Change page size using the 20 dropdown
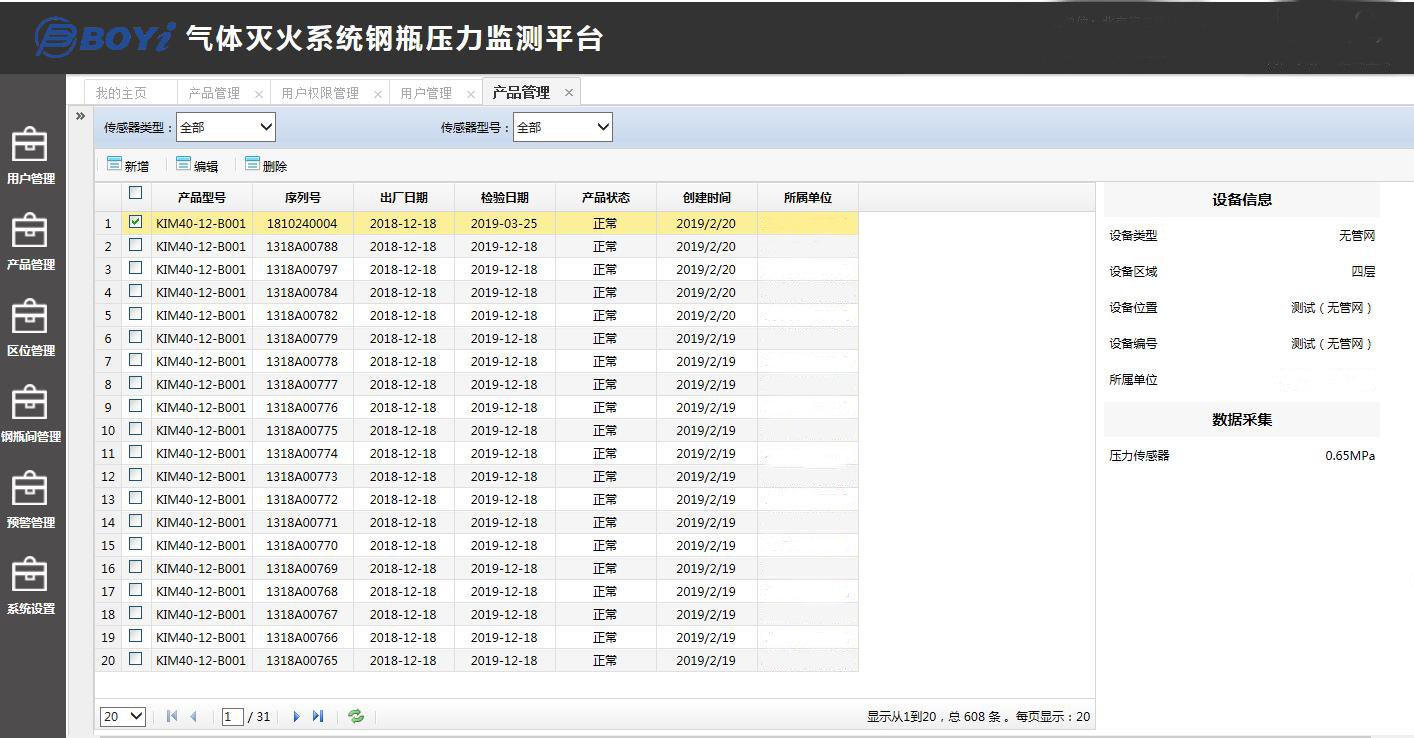 tap(121, 716)
